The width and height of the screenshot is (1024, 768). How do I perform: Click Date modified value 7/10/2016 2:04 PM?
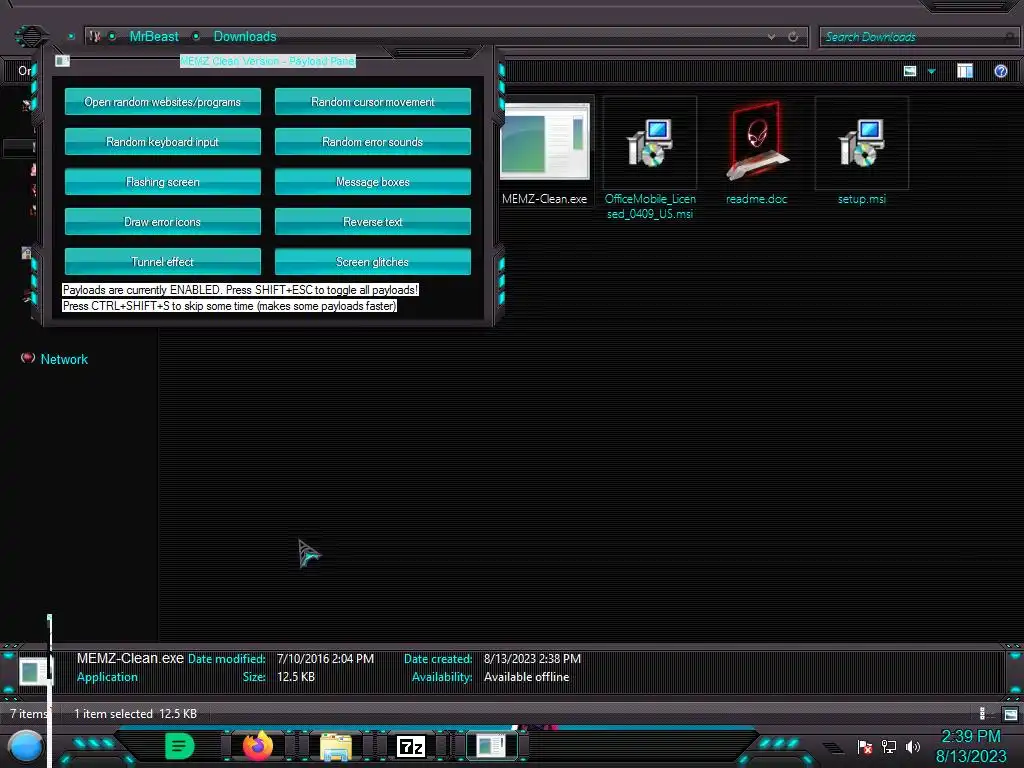point(325,659)
